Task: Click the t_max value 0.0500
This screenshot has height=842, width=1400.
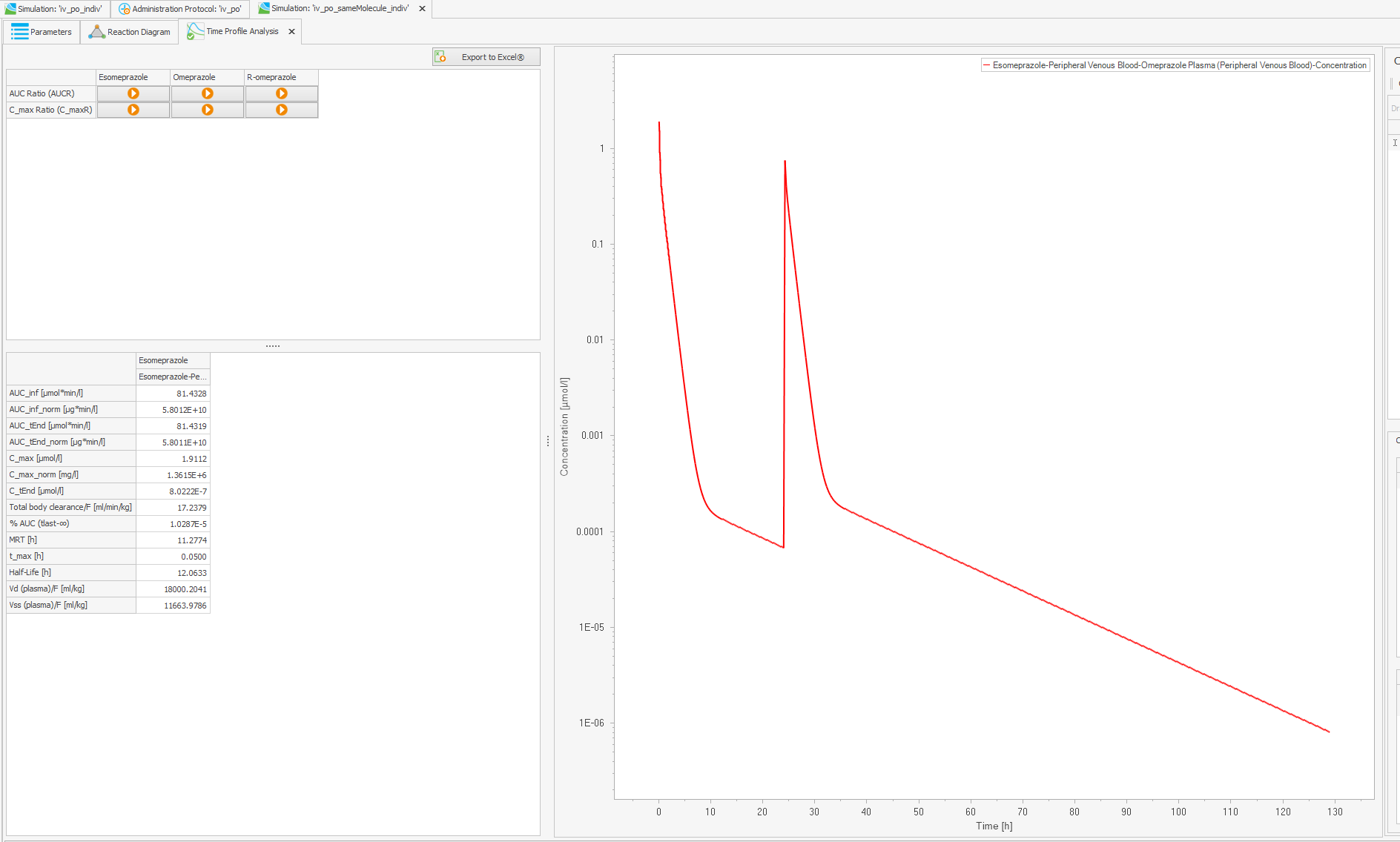Action: [x=173, y=557]
